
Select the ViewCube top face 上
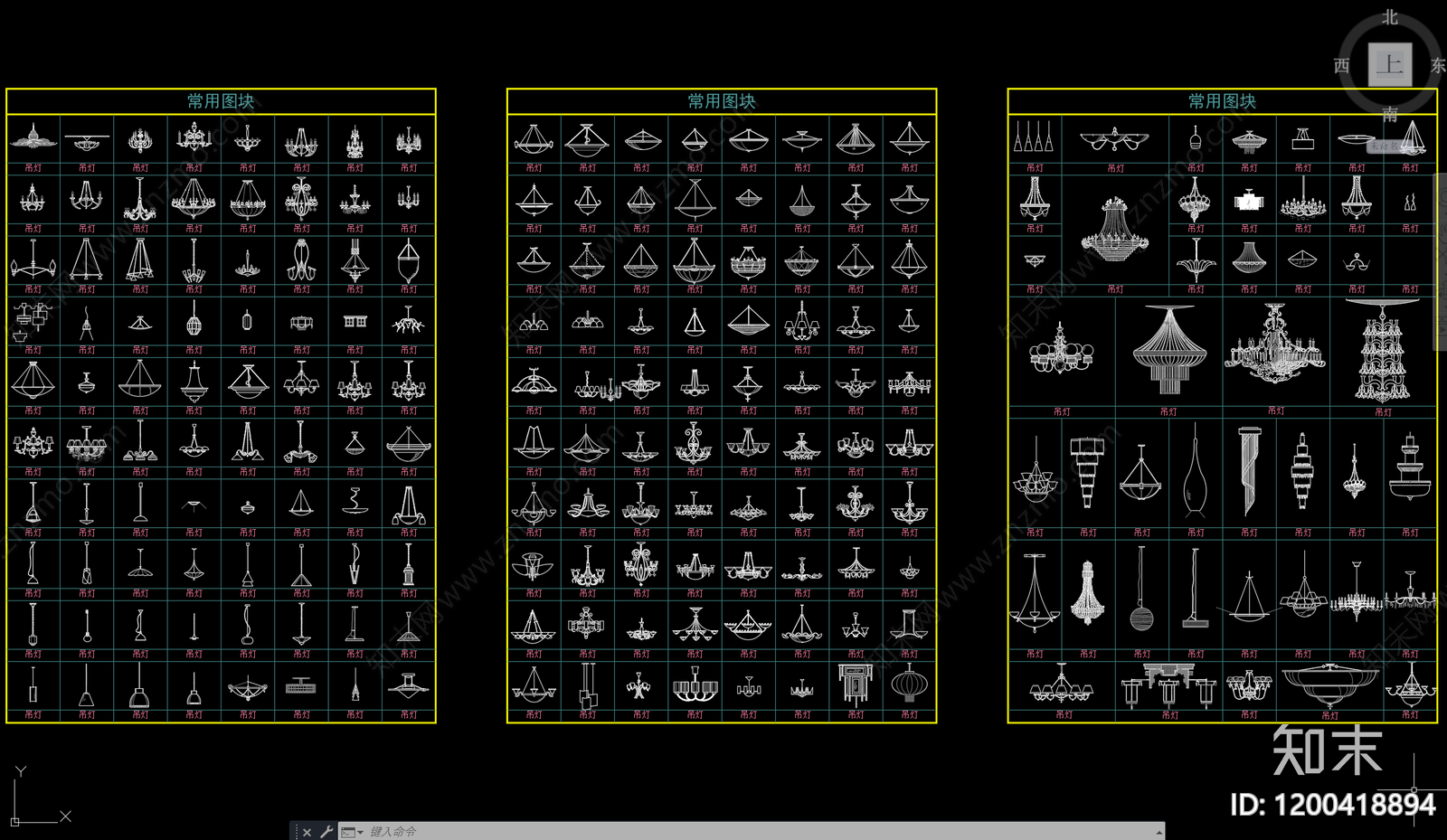coord(1389,65)
